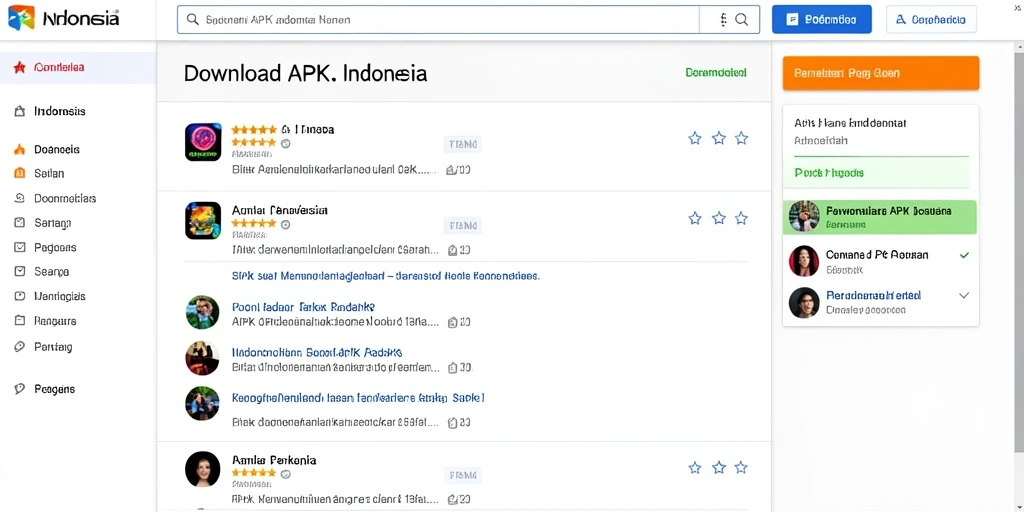Click the avatar beside Comaned Pt Aoonan

coord(804,261)
